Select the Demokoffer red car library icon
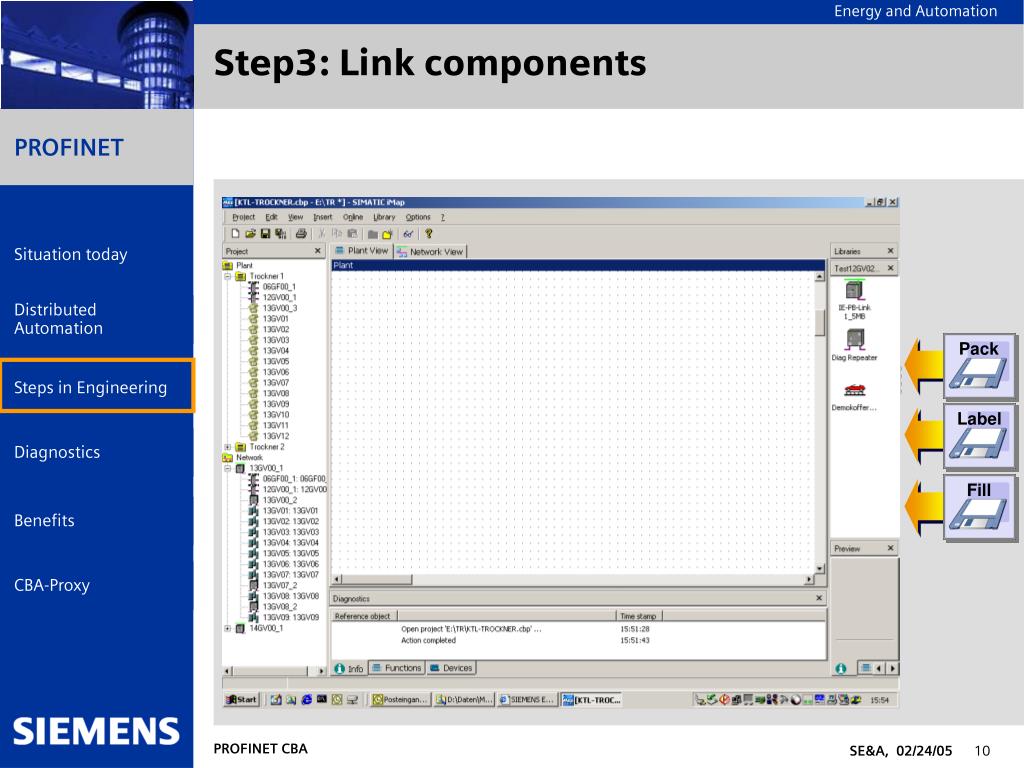The image size is (1024, 768). [855, 390]
